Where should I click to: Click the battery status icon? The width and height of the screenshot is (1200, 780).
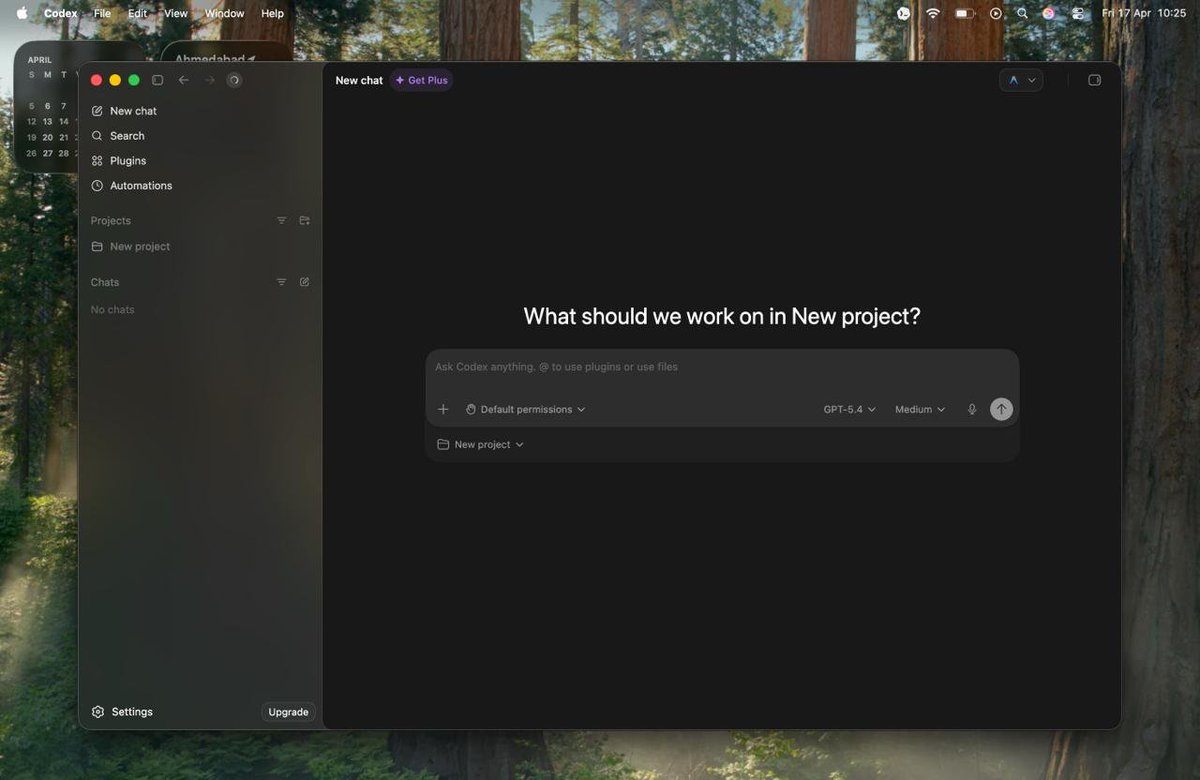click(x=965, y=13)
